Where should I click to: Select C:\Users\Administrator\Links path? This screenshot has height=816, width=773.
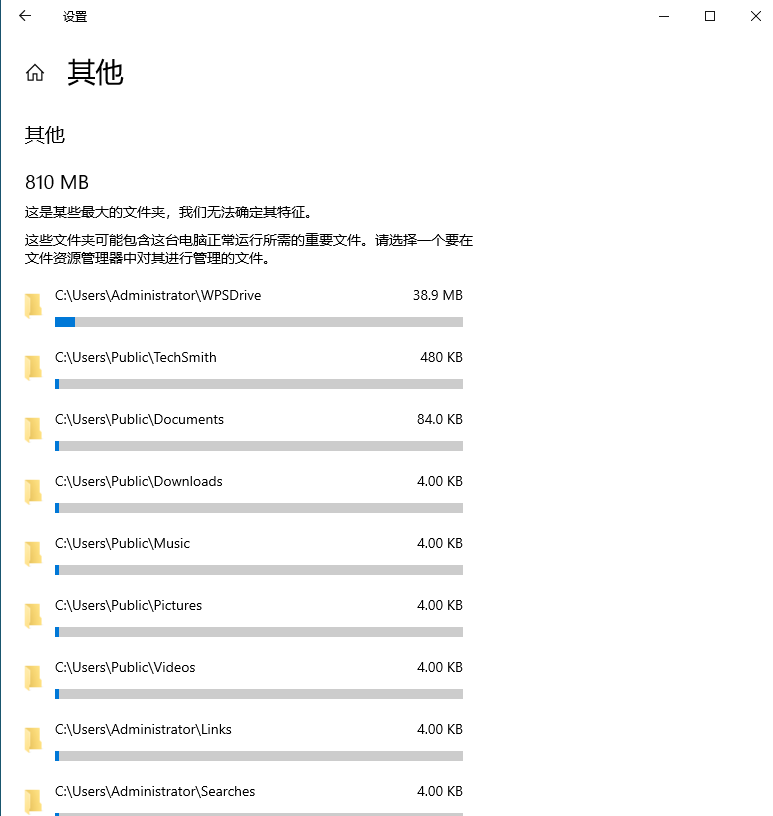(x=143, y=729)
